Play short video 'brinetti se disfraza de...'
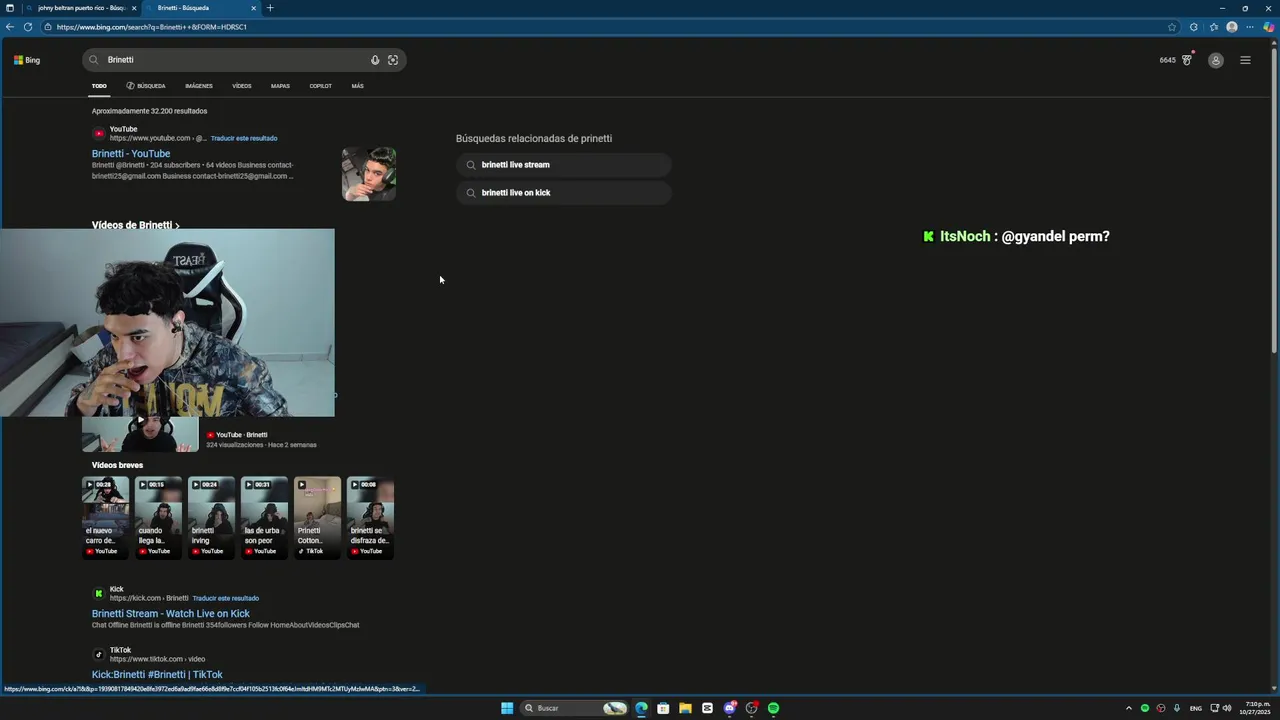This screenshot has width=1280, height=720. pos(370,517)
